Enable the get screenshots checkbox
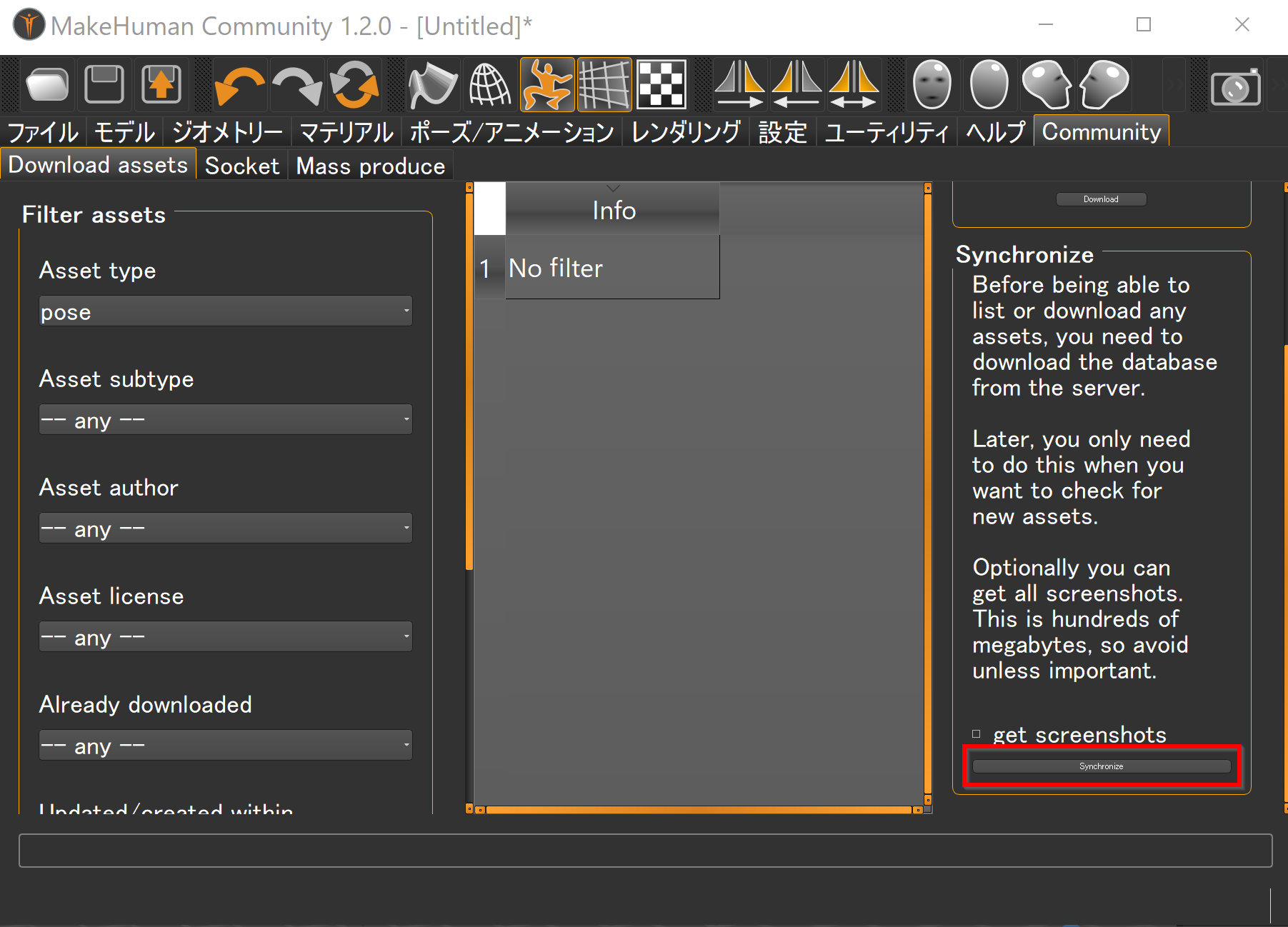Image resolution: width=1288 pixels, height=927 pixels. (x=977, y=734)
